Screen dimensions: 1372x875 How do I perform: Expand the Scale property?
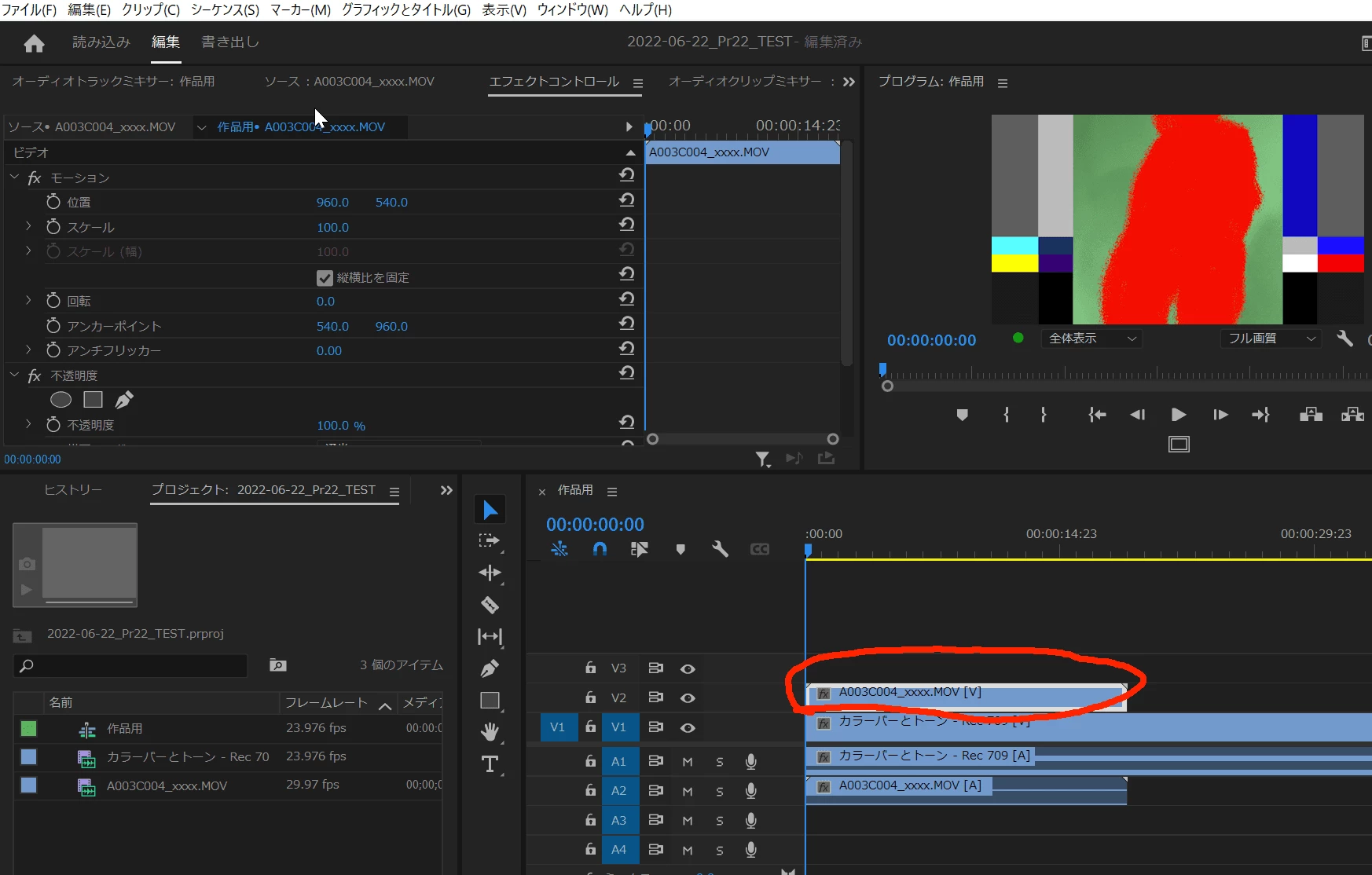[28, 226]
